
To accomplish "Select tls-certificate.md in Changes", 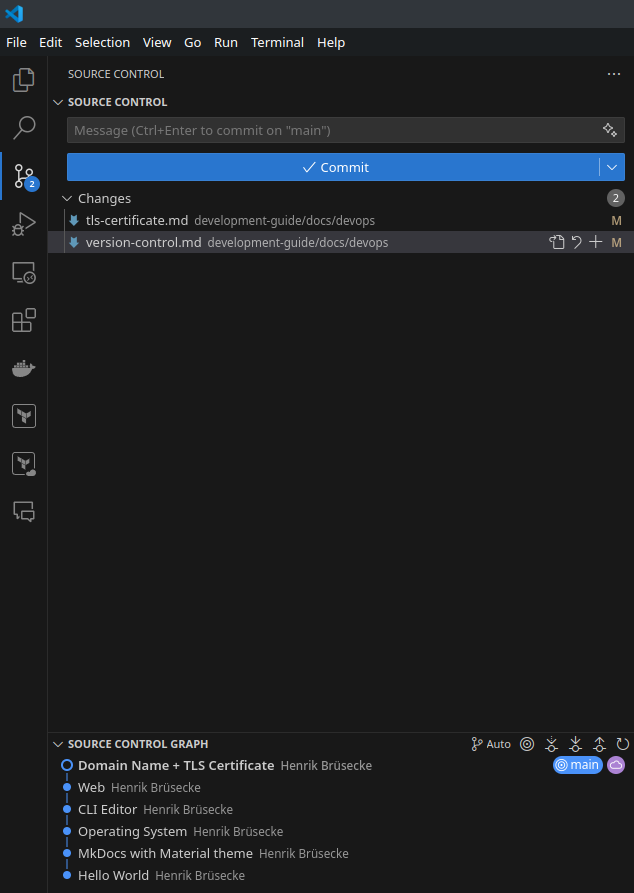I will (x=341, y=220).
